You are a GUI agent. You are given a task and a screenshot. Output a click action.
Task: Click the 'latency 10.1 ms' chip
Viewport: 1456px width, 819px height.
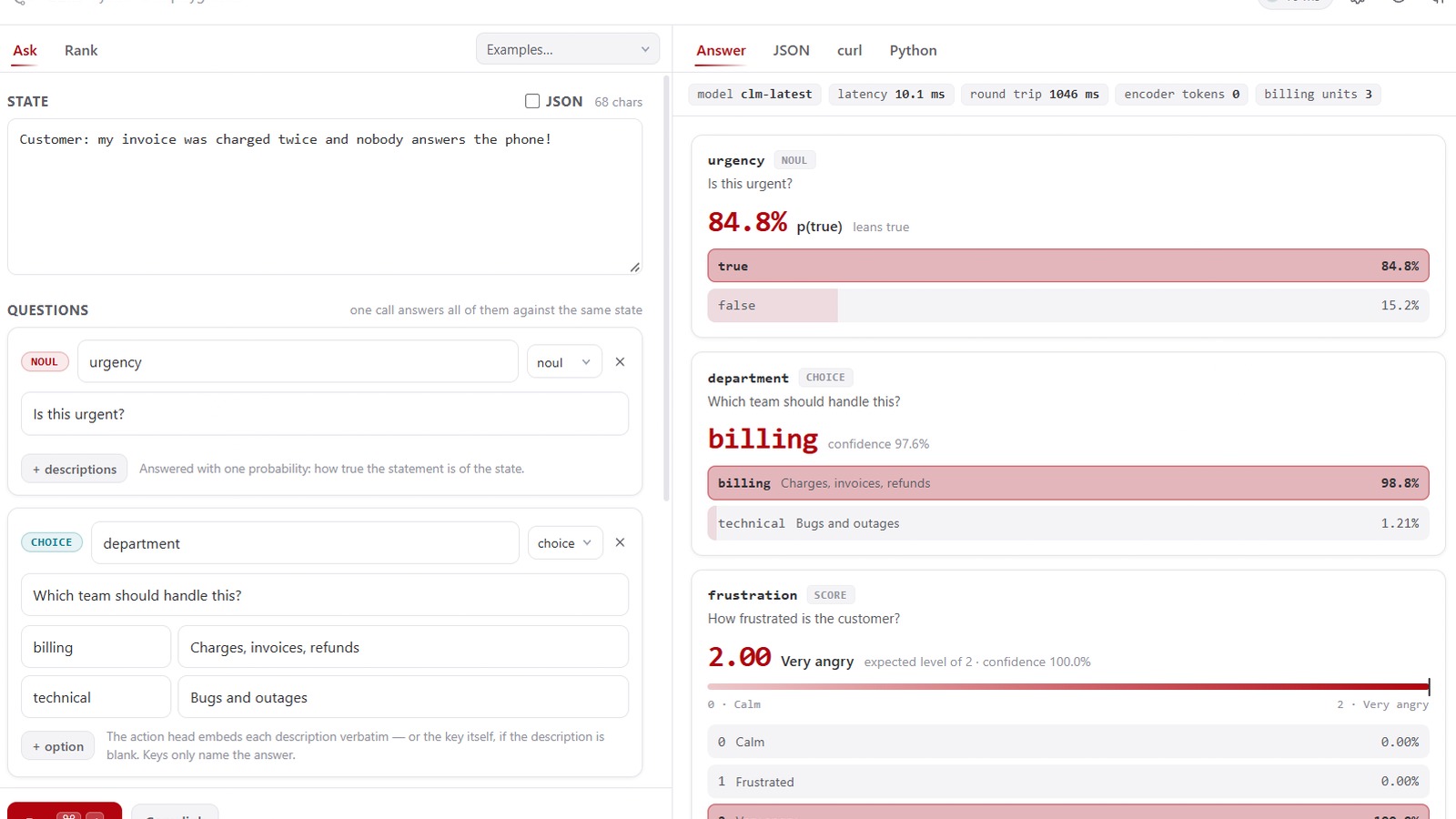(891, 94)
